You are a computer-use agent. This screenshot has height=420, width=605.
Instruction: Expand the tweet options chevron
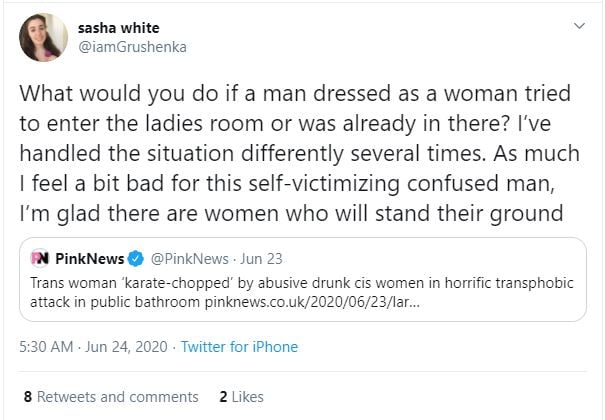tap(577, 27)
